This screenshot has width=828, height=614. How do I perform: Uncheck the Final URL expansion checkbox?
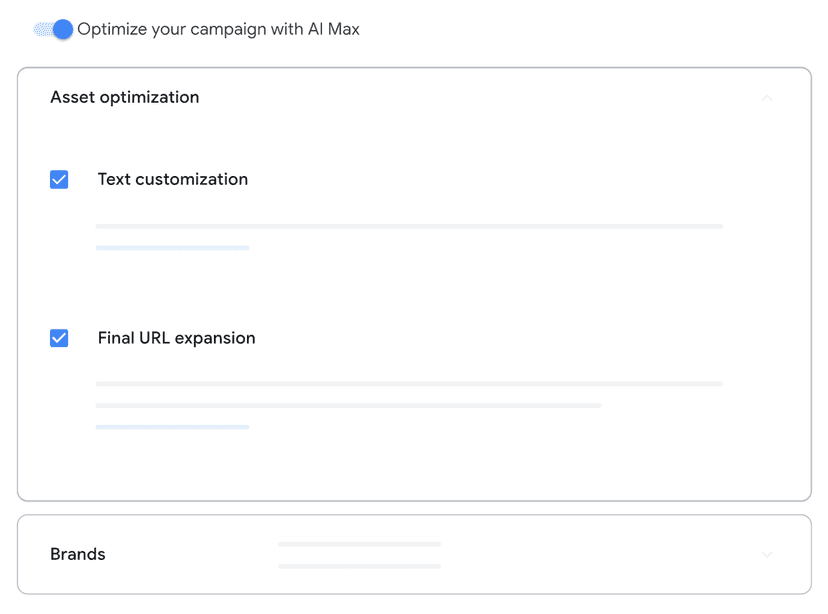pos(59,338)
